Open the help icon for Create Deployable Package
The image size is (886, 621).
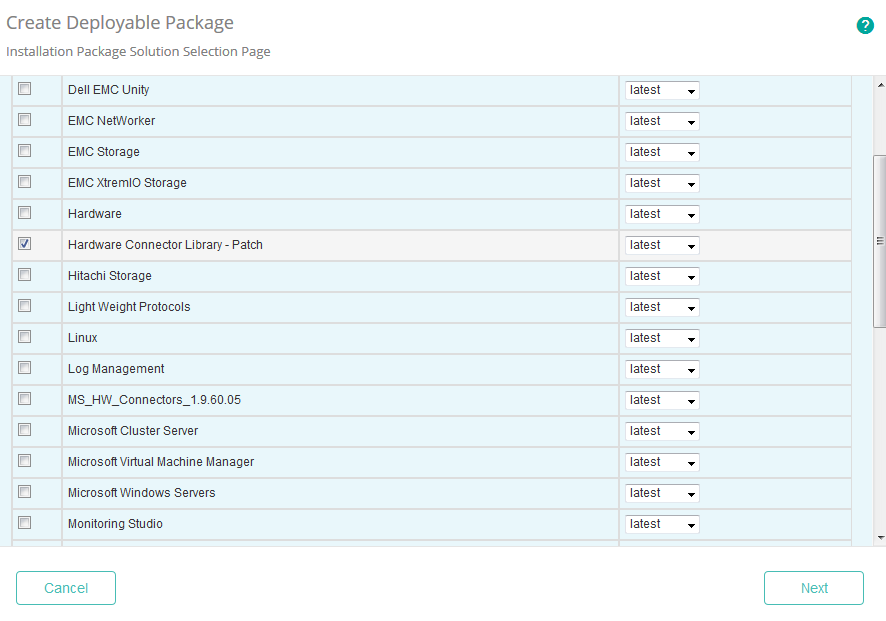pos(865,25)
